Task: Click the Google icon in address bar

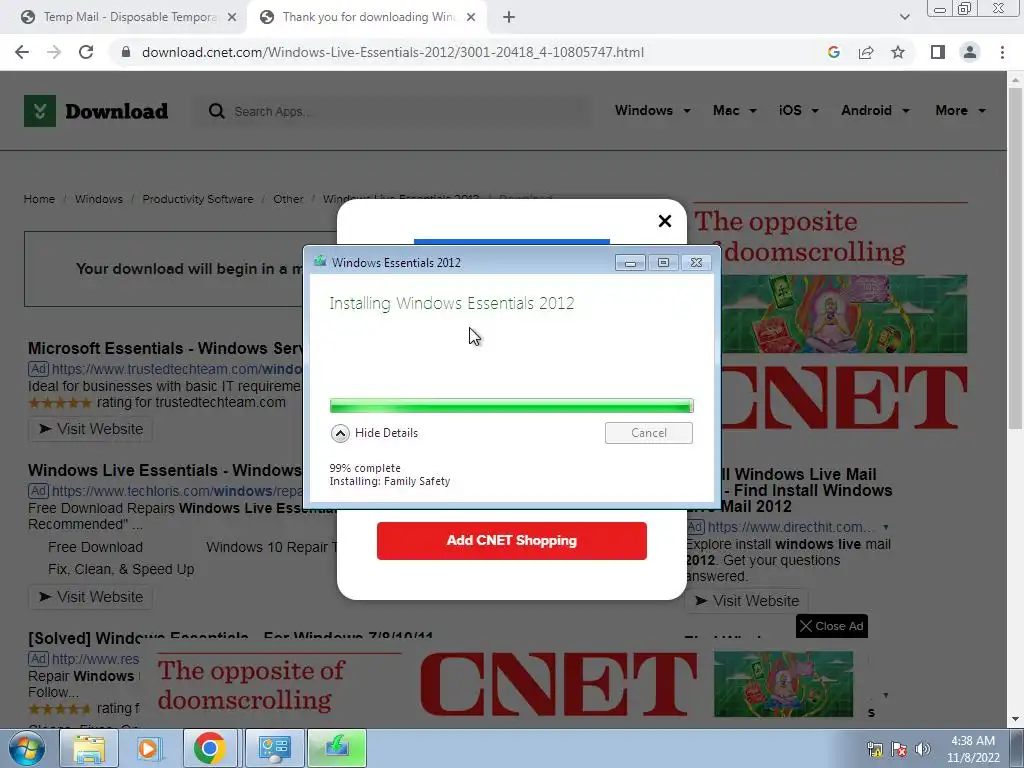Action: point(833,52)
